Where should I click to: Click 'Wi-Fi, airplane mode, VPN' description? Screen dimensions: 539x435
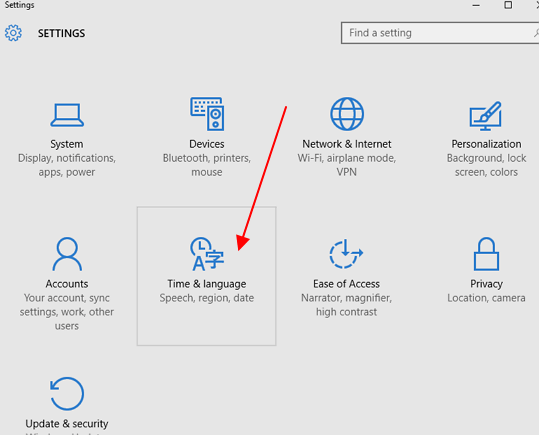tap(346, 165)
